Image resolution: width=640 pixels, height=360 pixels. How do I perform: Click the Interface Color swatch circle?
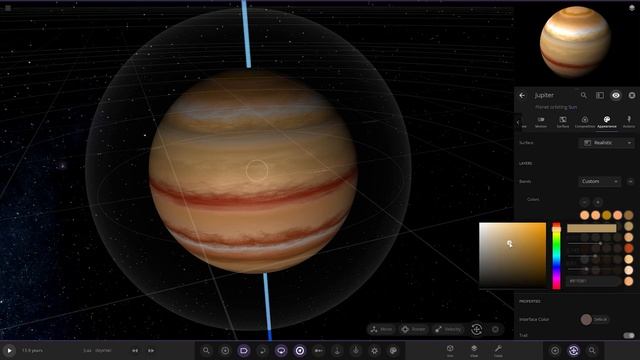click(586, 319)
